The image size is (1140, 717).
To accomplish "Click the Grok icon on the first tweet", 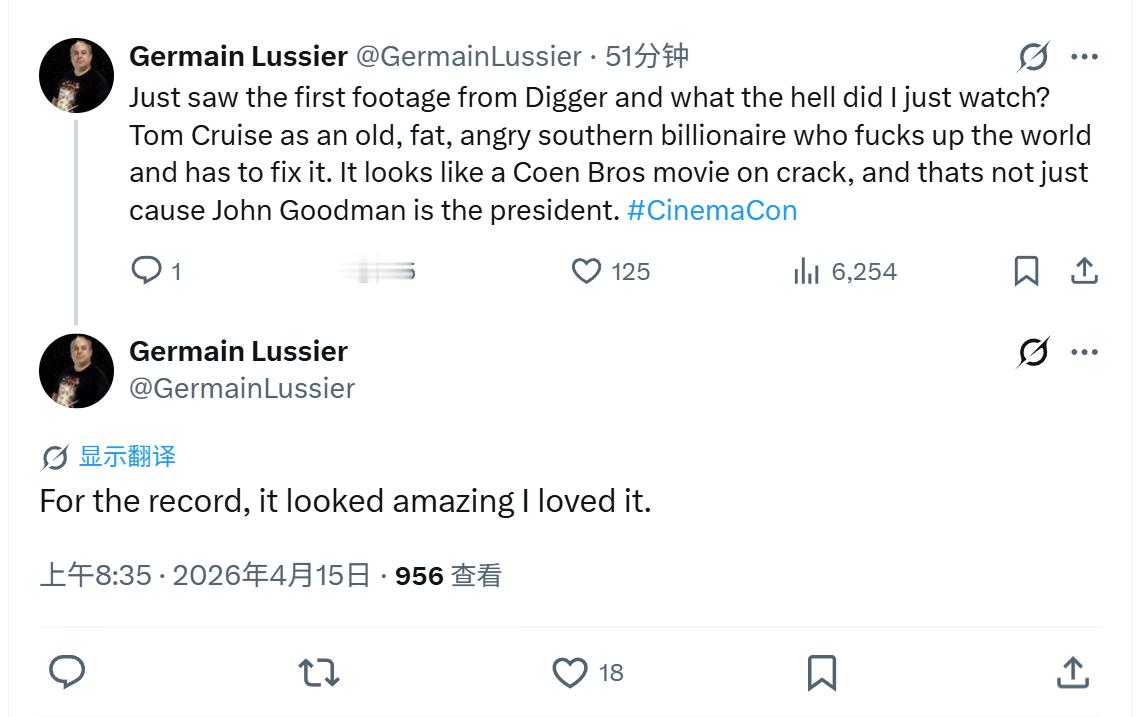I will coord(1033,58).
